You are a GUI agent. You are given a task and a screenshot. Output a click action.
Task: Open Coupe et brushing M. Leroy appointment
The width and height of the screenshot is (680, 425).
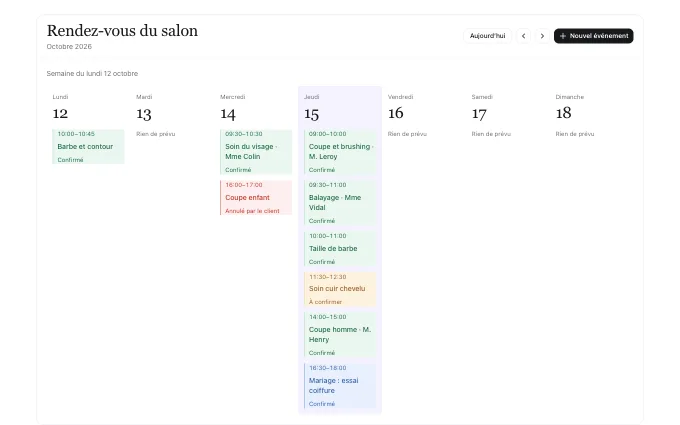pyautogui.click(x=340, y=152)
